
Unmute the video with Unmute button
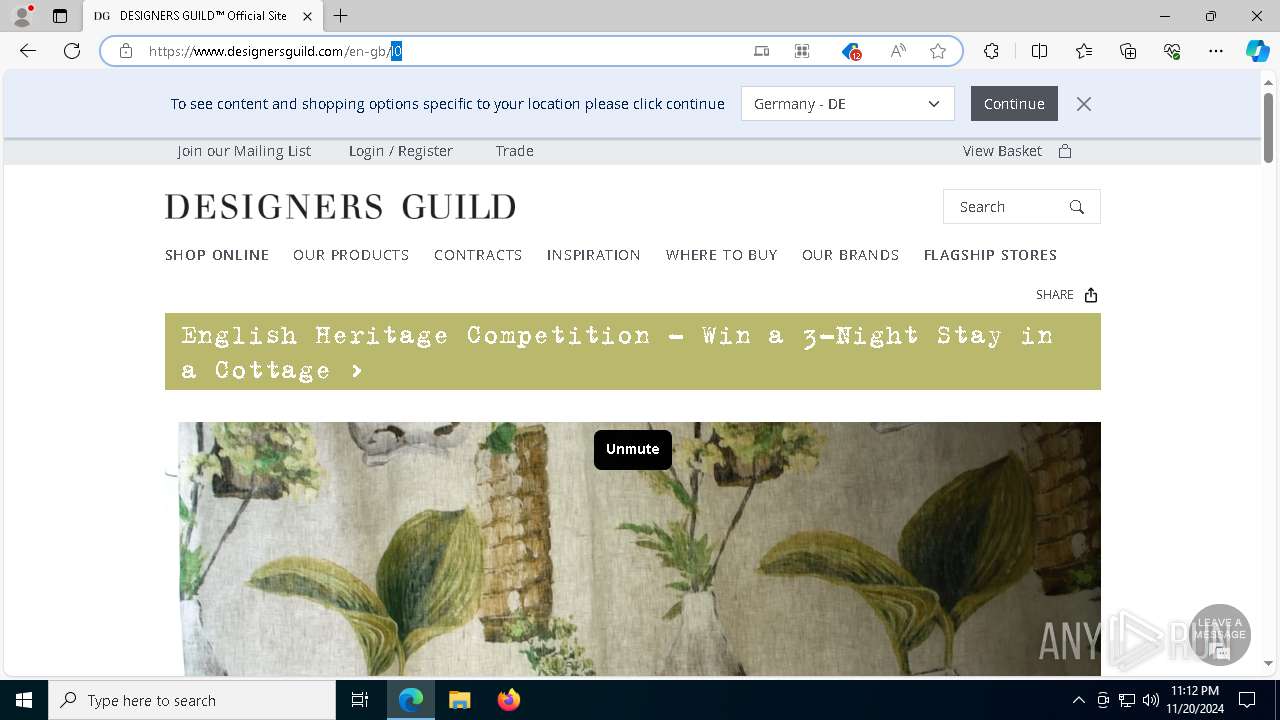pyautogui.click(x=633, y=449)
